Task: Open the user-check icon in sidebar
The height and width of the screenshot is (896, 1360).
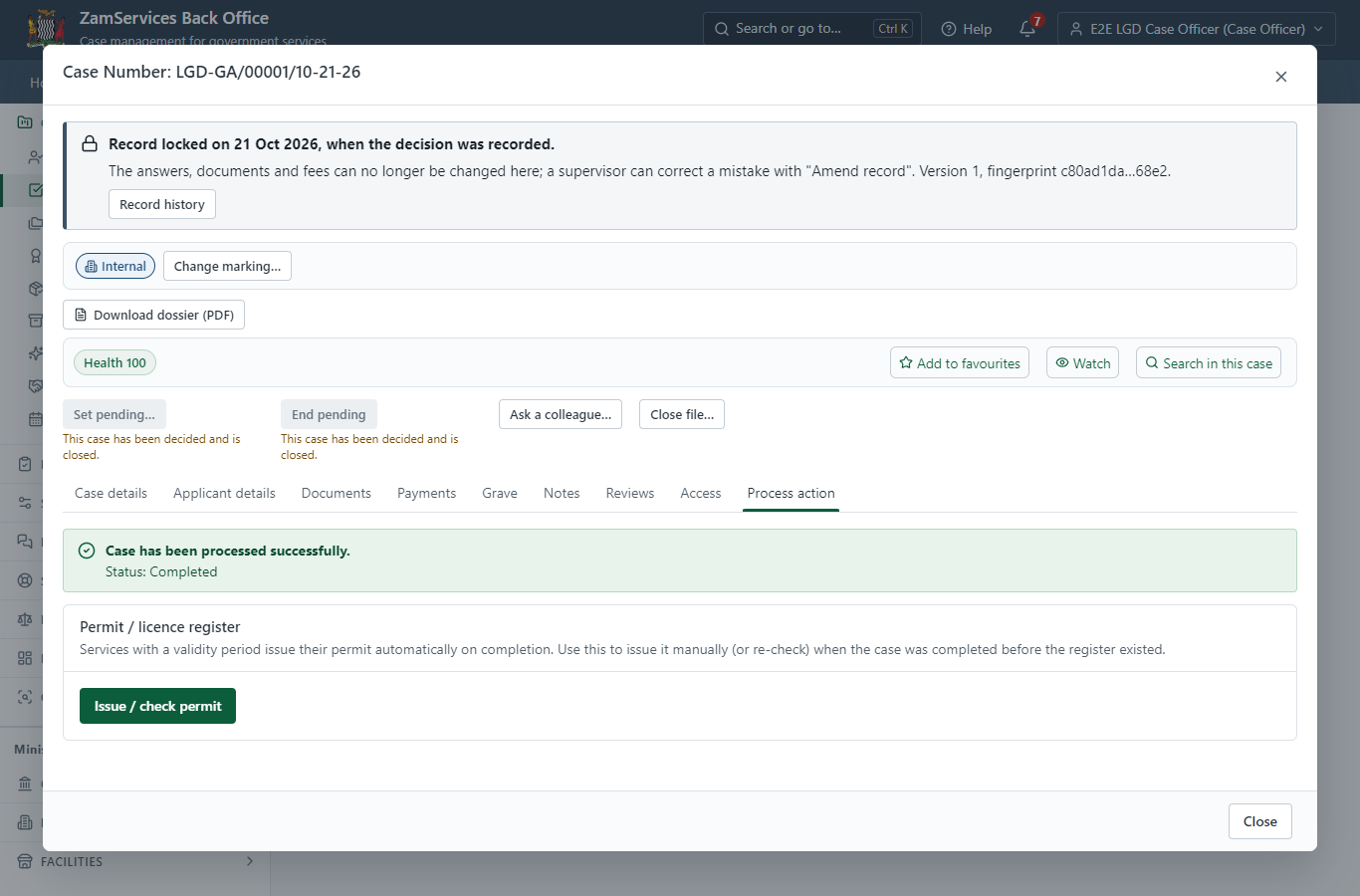Action: (36, 157)
